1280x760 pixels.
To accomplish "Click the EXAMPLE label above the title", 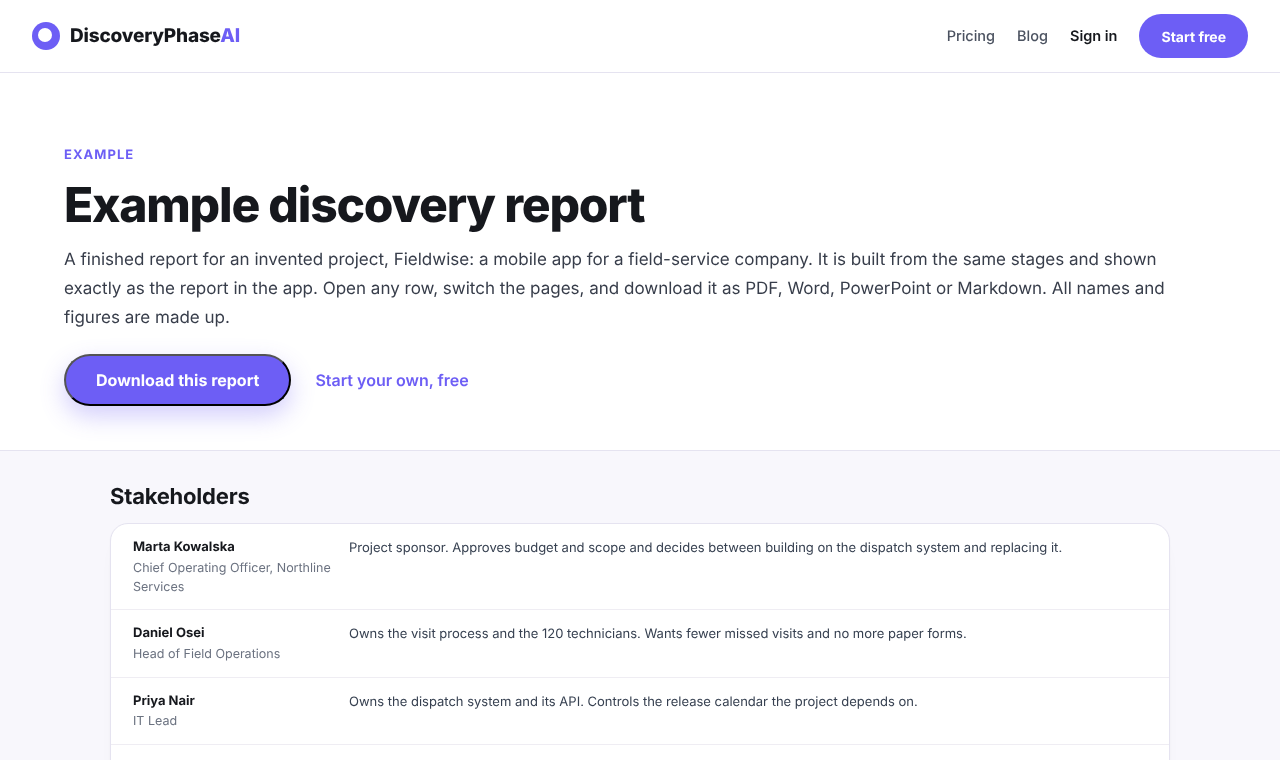I will 99,154.
